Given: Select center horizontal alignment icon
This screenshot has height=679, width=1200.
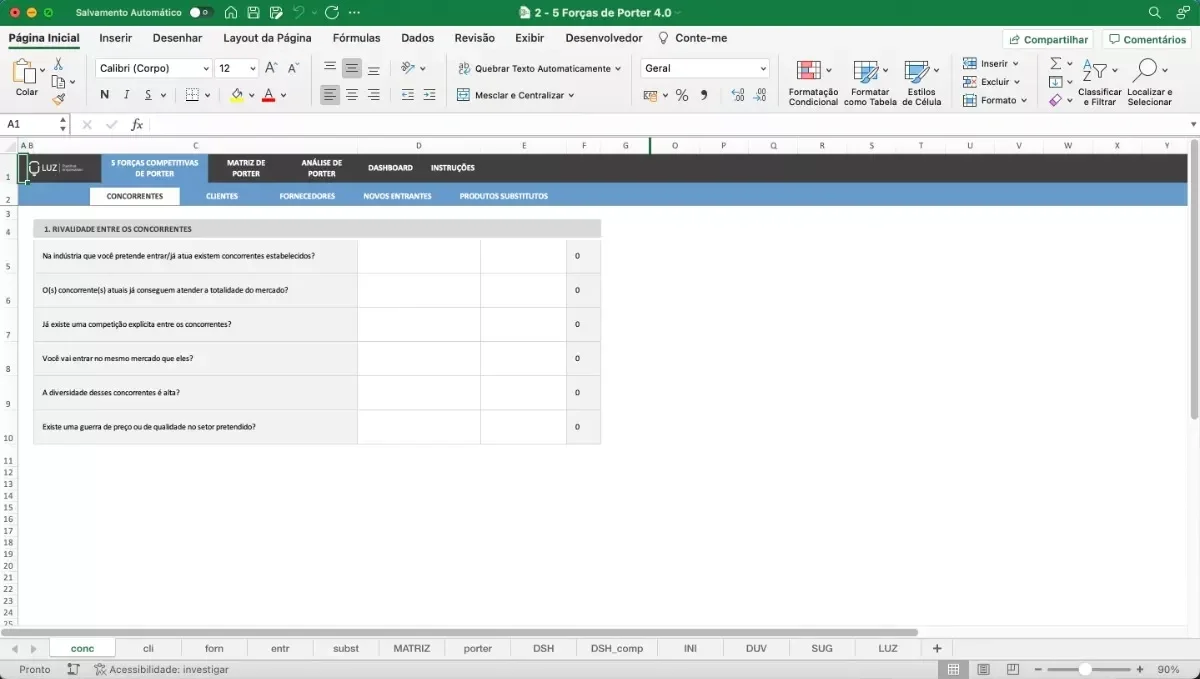Looking at the screenshot, I should click(x=351, y=95).
